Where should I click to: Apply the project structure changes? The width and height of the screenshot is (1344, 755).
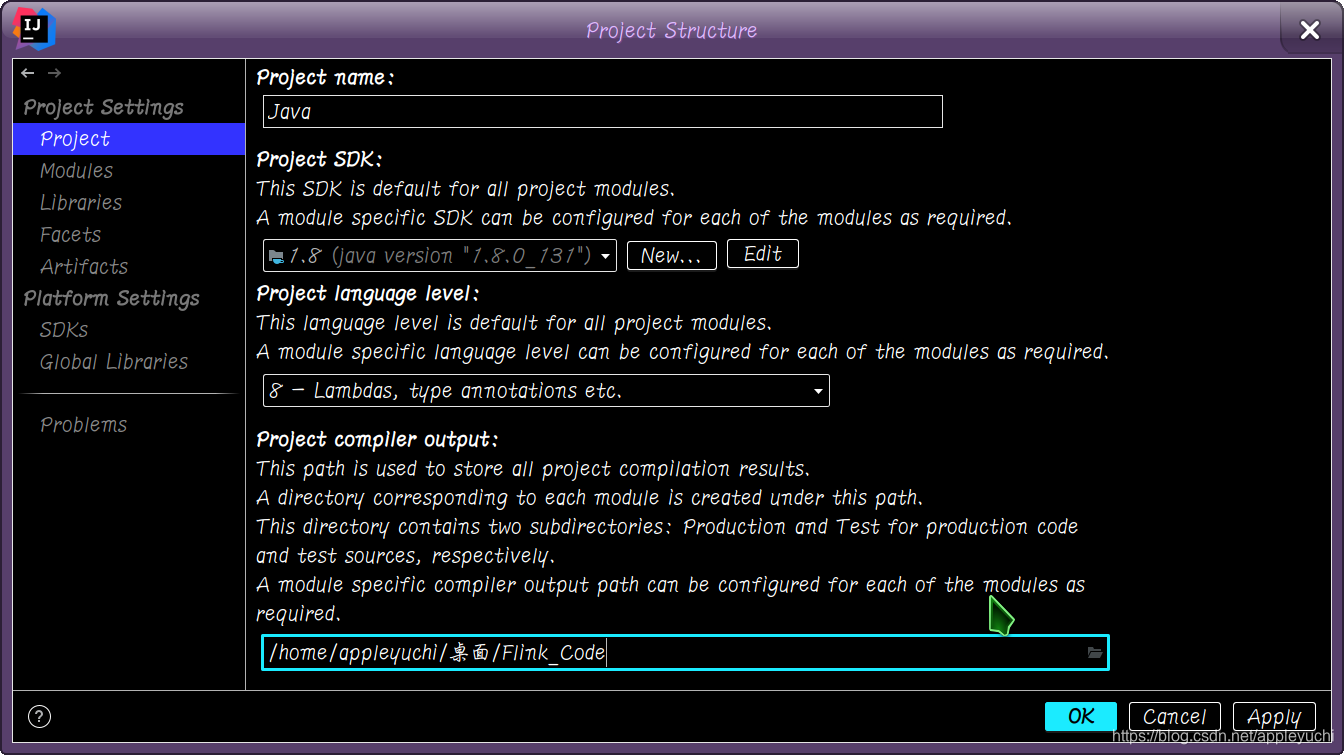coord(1274,716)
